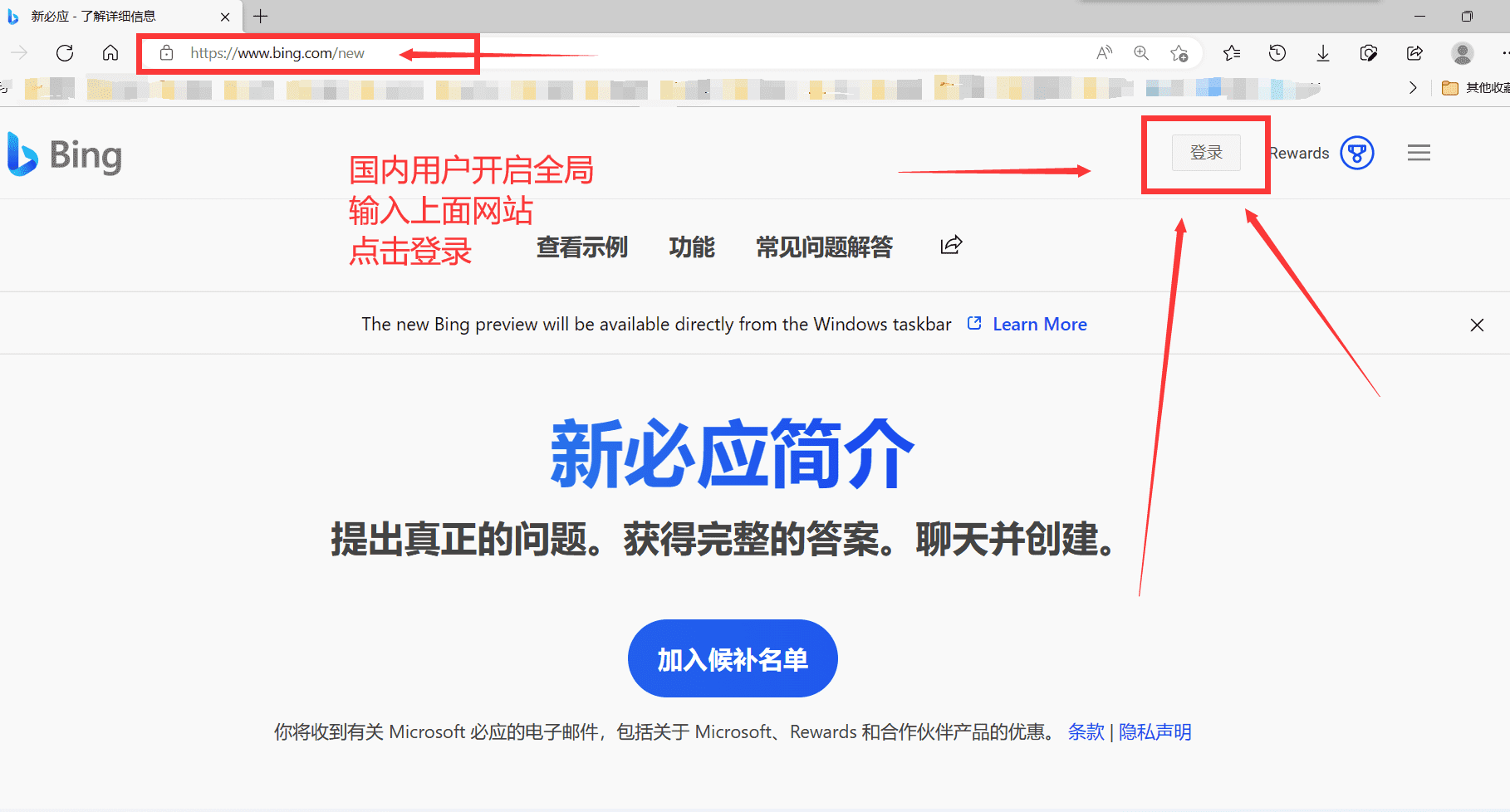The height and width of the screenshot is (812, 1510).
Task: Click the 提出真正的问题 tagline text
Action: click(x=723, y=539)
